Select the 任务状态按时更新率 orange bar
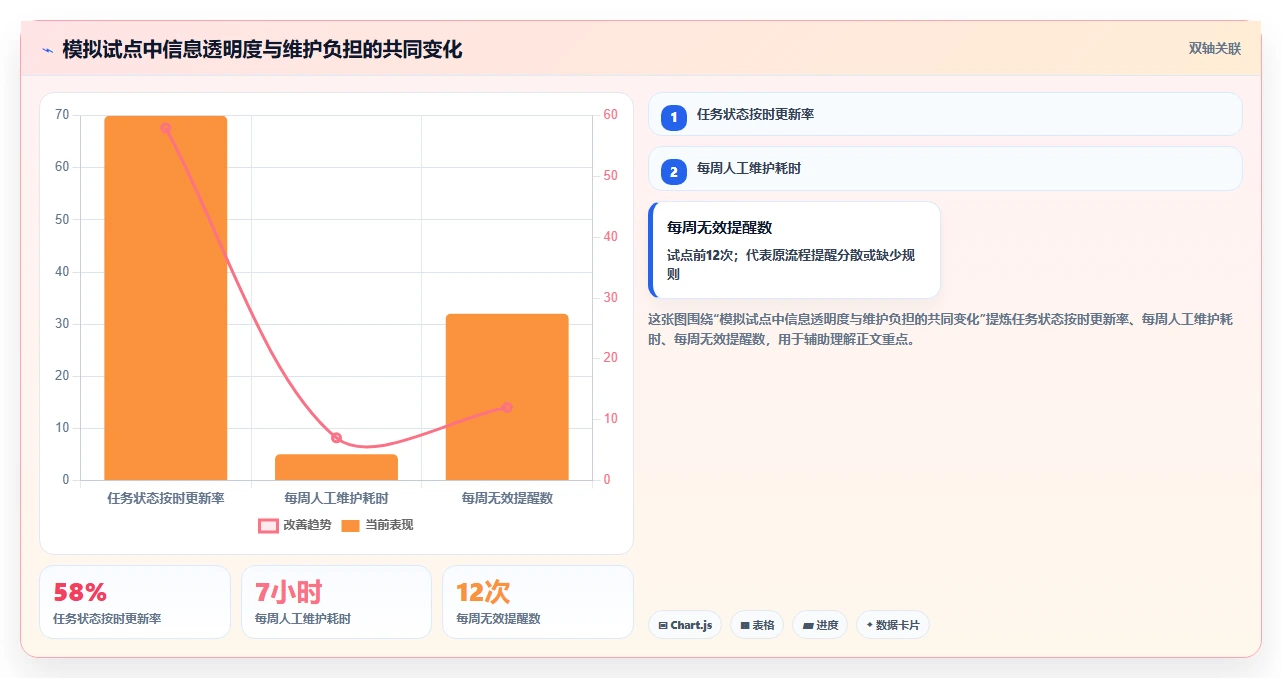This screenshot has width=1282, height=678. pos(166,298)
